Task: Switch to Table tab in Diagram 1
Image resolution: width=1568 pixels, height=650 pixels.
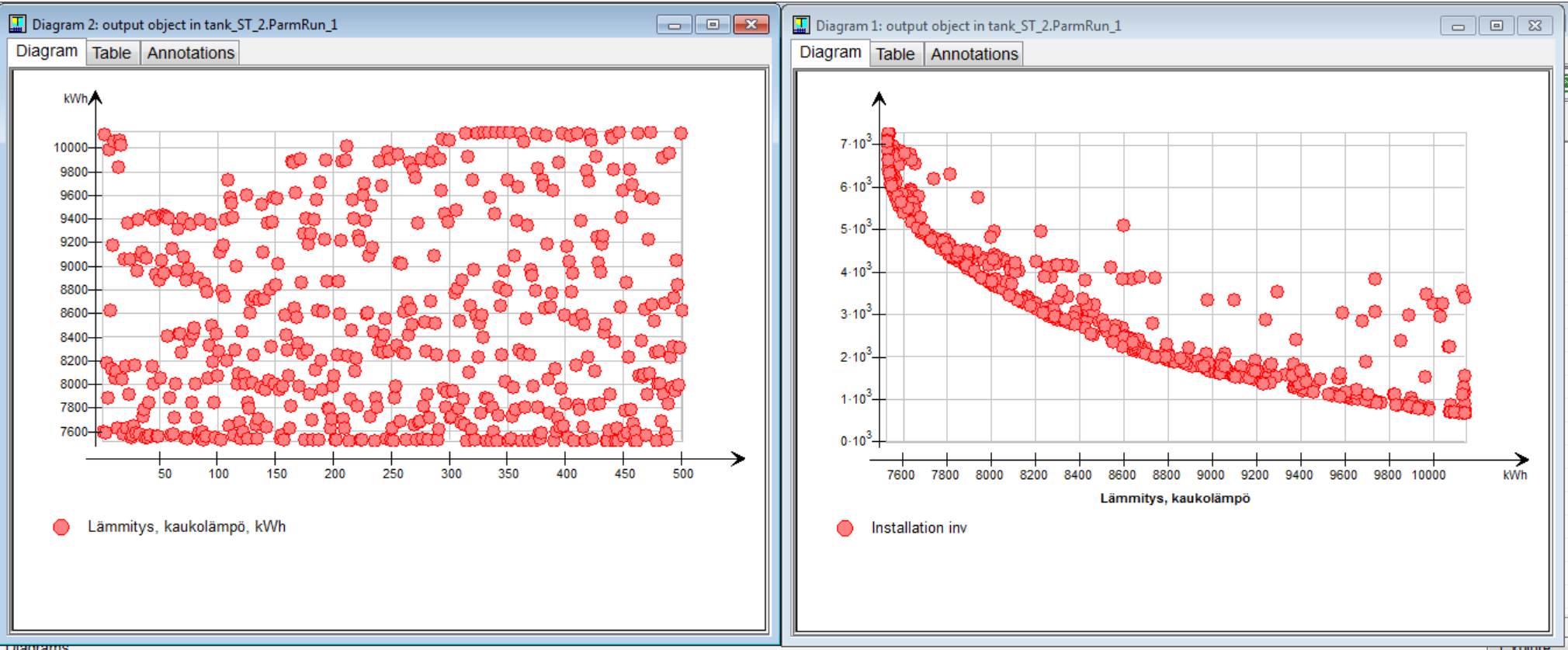Action: tap(895, 54)
